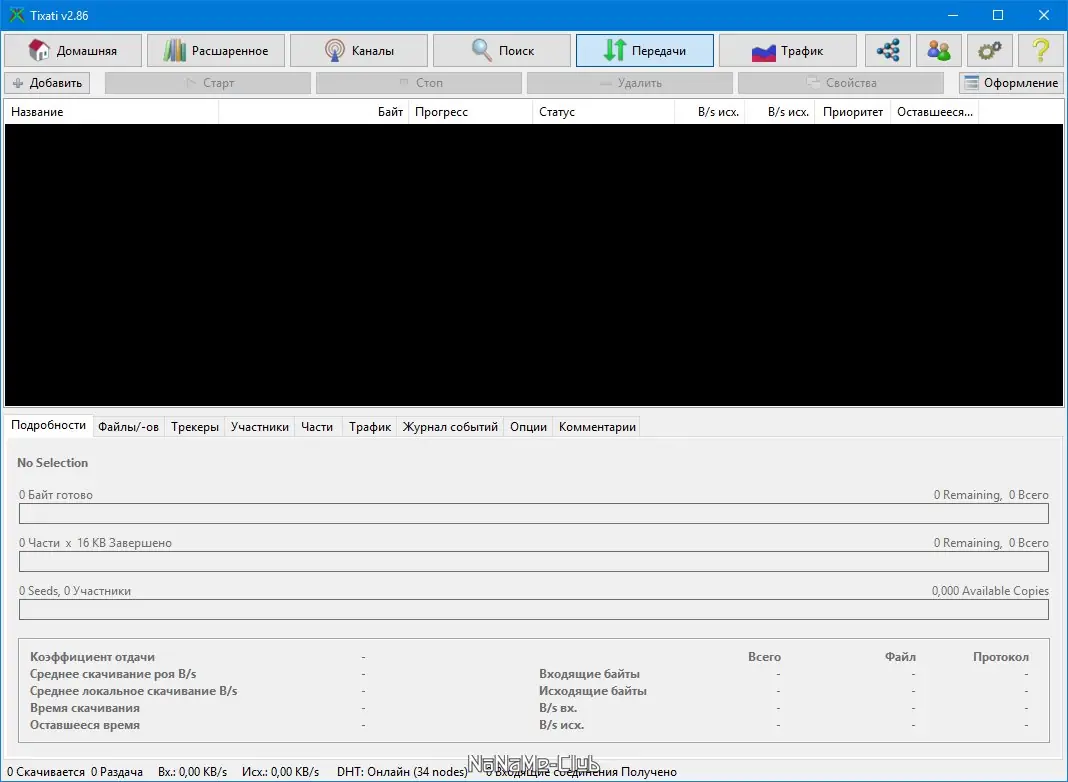Sort by the Название column header
The width and height of the screenshot is (1068, 782).
click(111, 112)
